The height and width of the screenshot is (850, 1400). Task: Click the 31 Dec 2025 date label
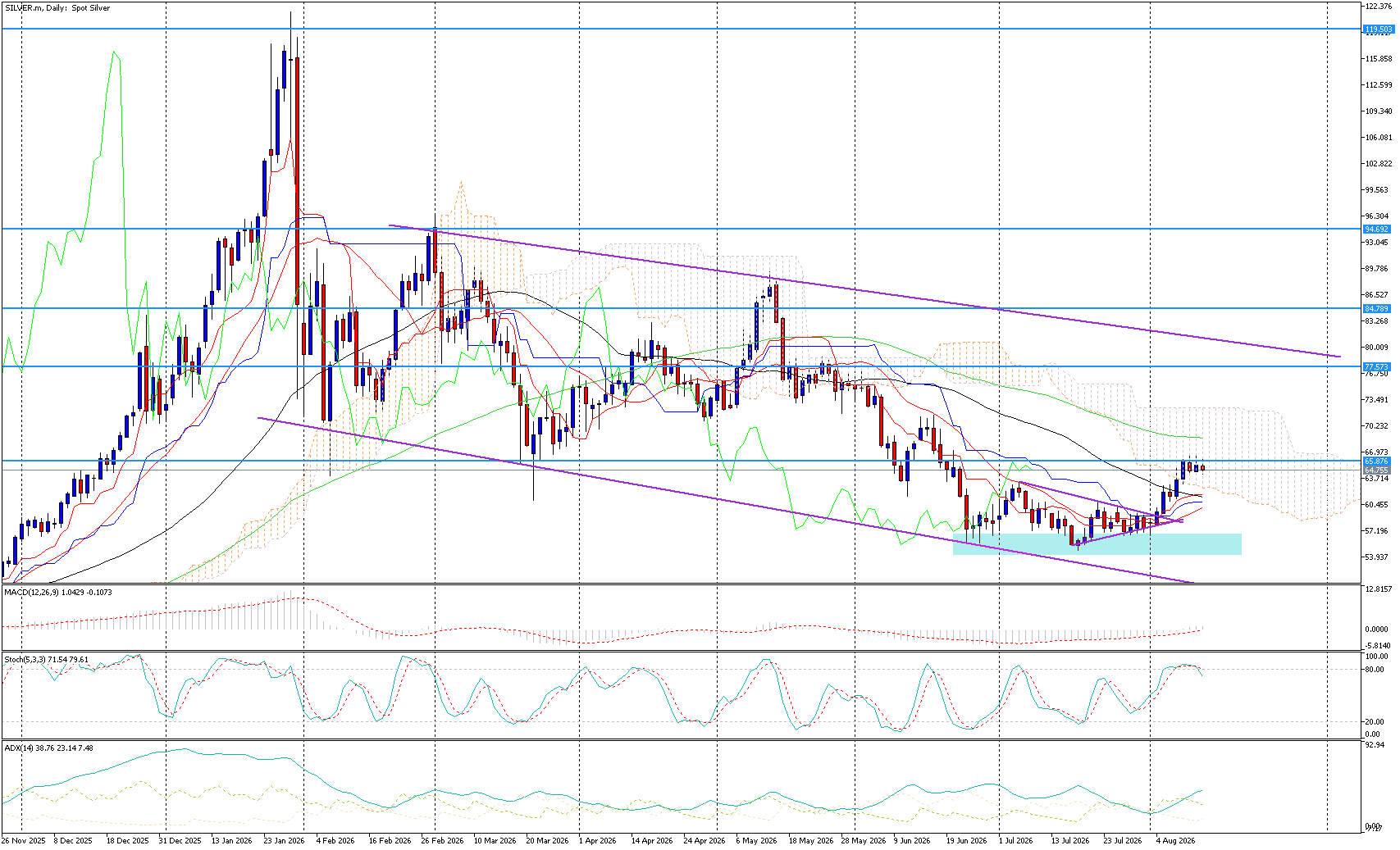(x=180, y=841)
